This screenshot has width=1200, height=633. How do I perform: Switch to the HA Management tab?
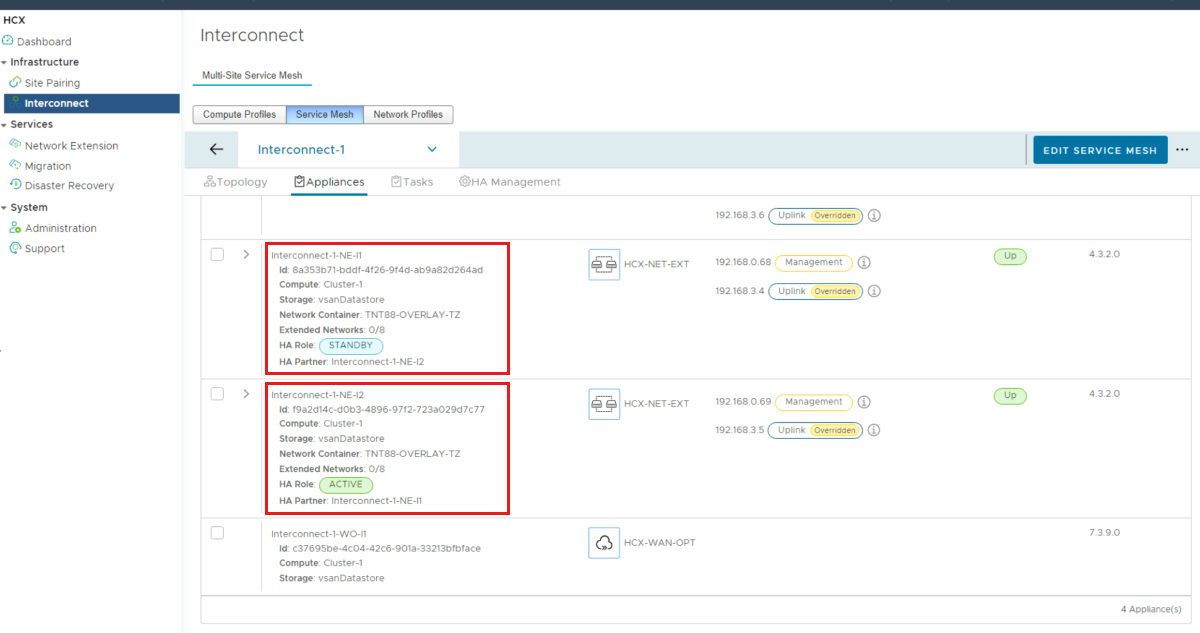pos(510,182)
